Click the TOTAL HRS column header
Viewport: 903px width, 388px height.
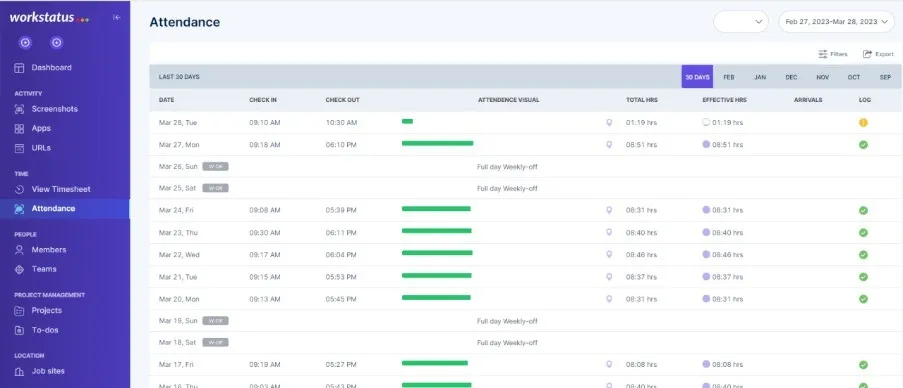pyautogui.click(x=642, y=100)
